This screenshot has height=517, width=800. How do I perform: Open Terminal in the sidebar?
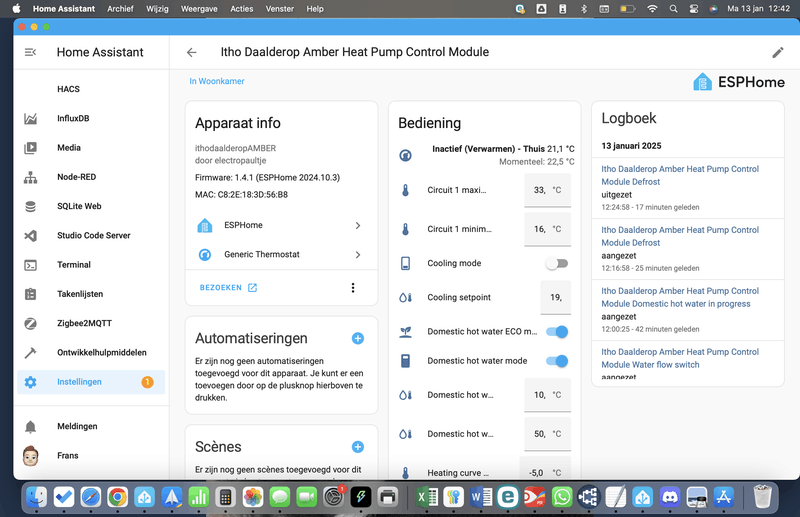pyautogui.click(x=91, y=265)
